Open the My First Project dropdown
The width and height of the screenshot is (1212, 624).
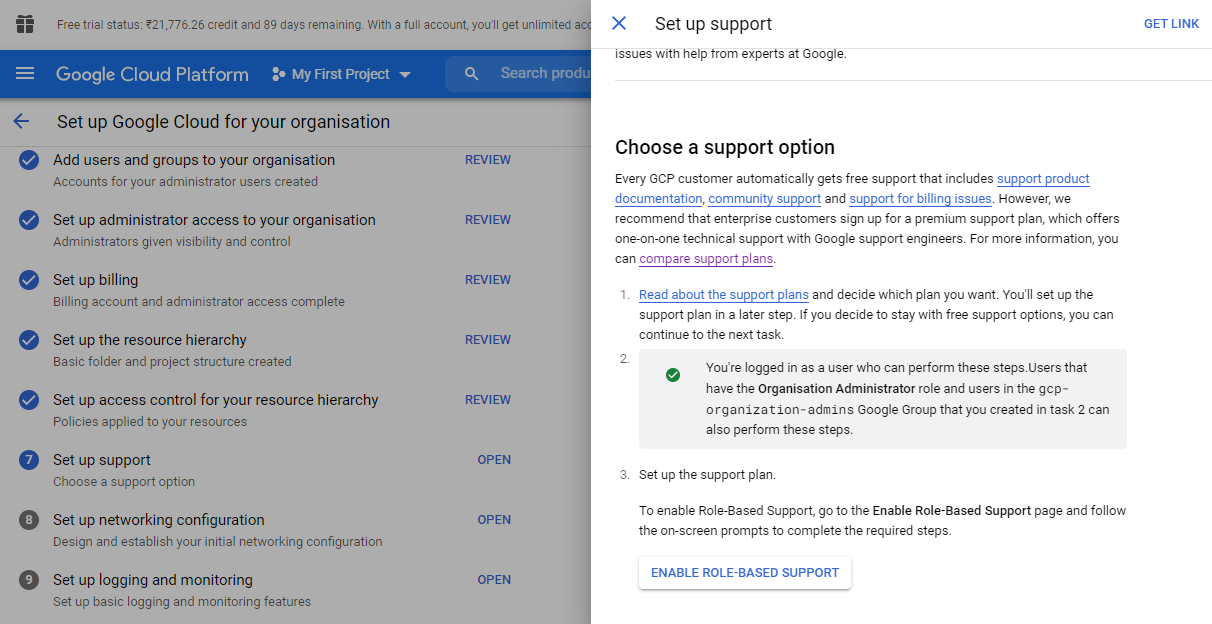342,74
